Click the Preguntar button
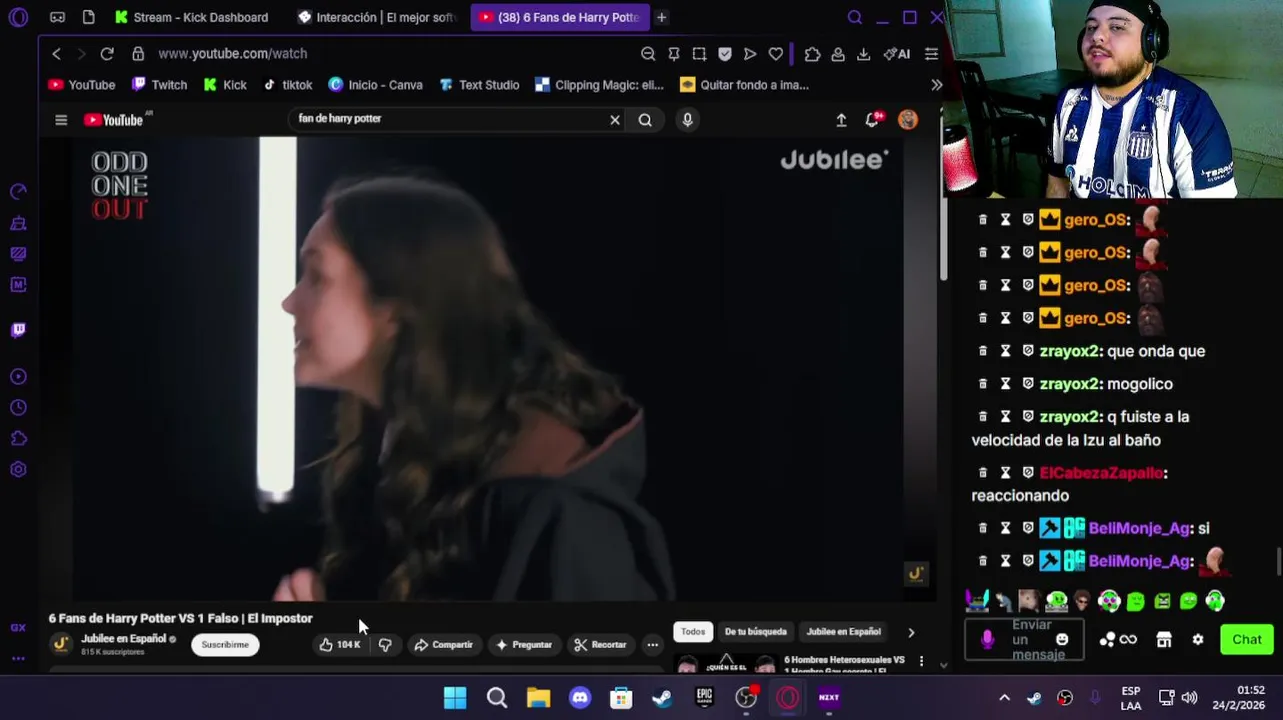This screenshot has width=1283, height=720. [x=524, y=645]
